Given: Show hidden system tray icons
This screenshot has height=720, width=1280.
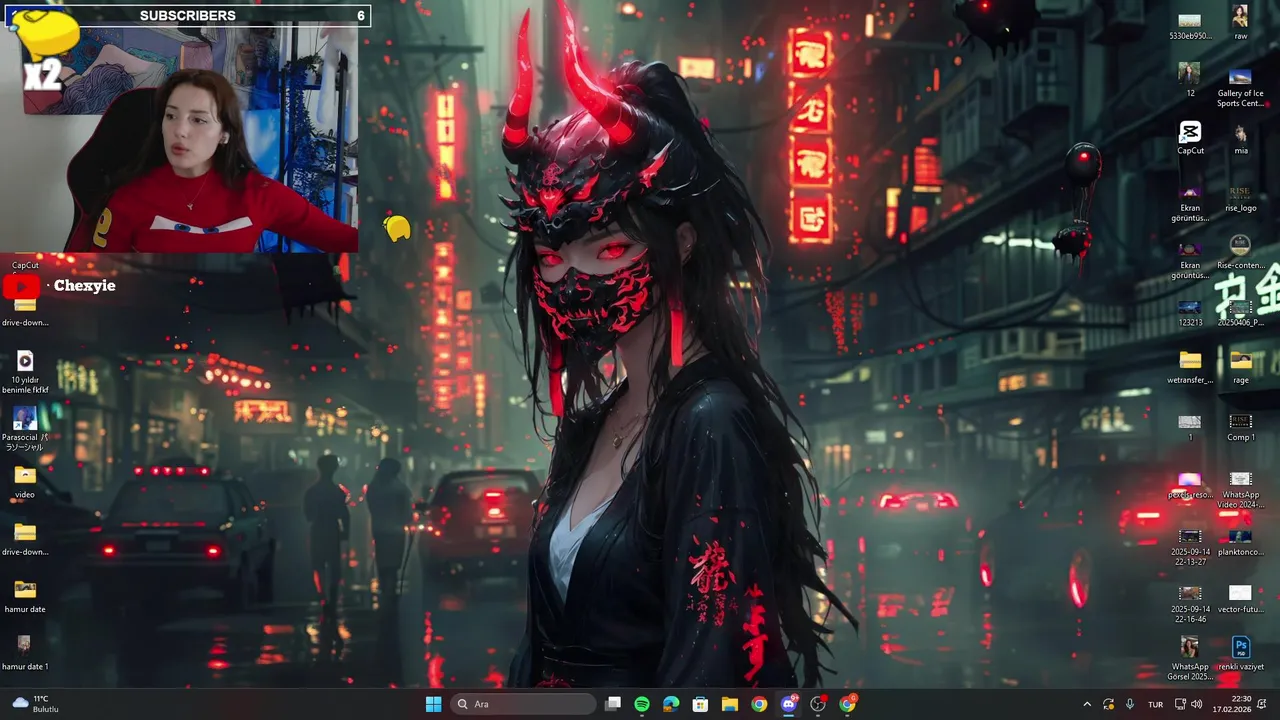Looking at the screenshot, I should (x=1087, y=704).
